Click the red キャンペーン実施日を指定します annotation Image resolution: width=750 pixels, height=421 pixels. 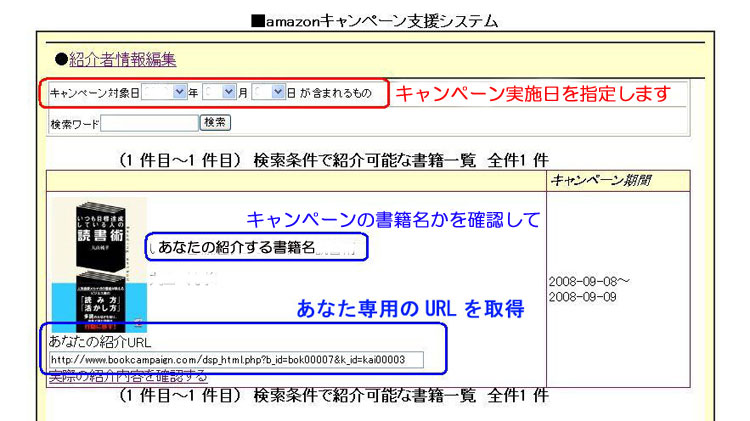tap(532, 94)
